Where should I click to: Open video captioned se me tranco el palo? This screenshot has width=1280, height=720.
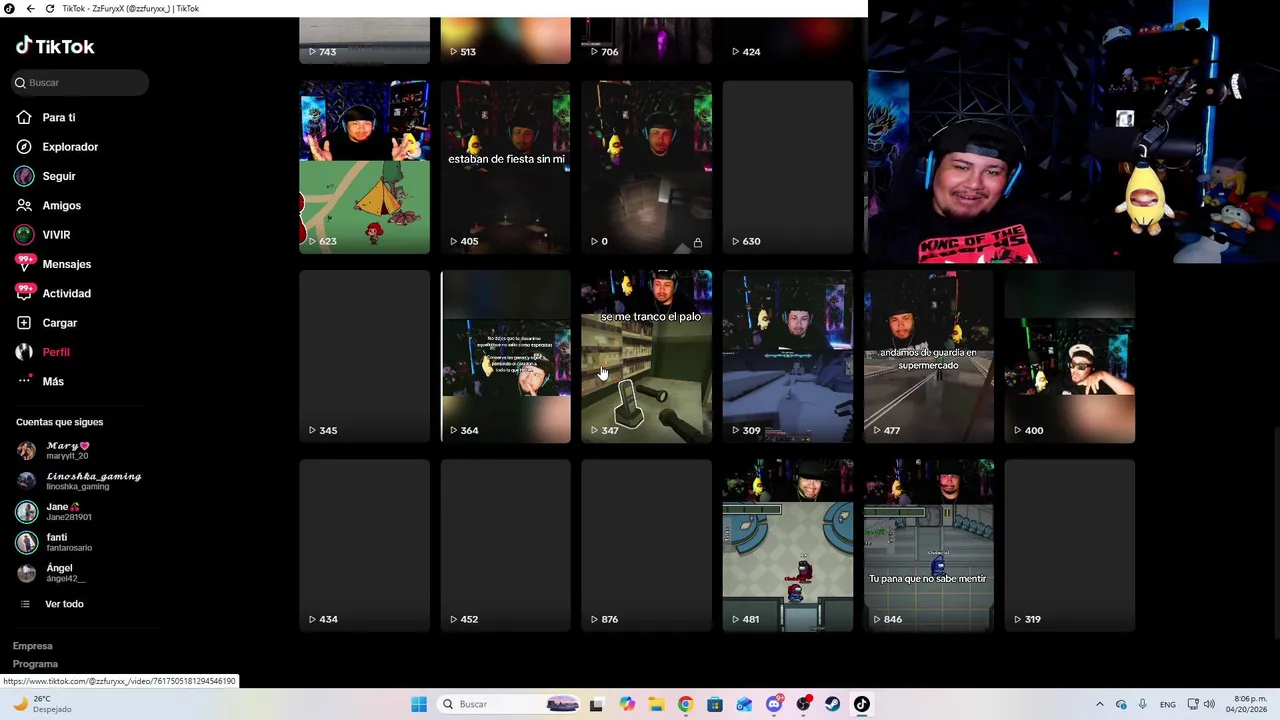646,356
